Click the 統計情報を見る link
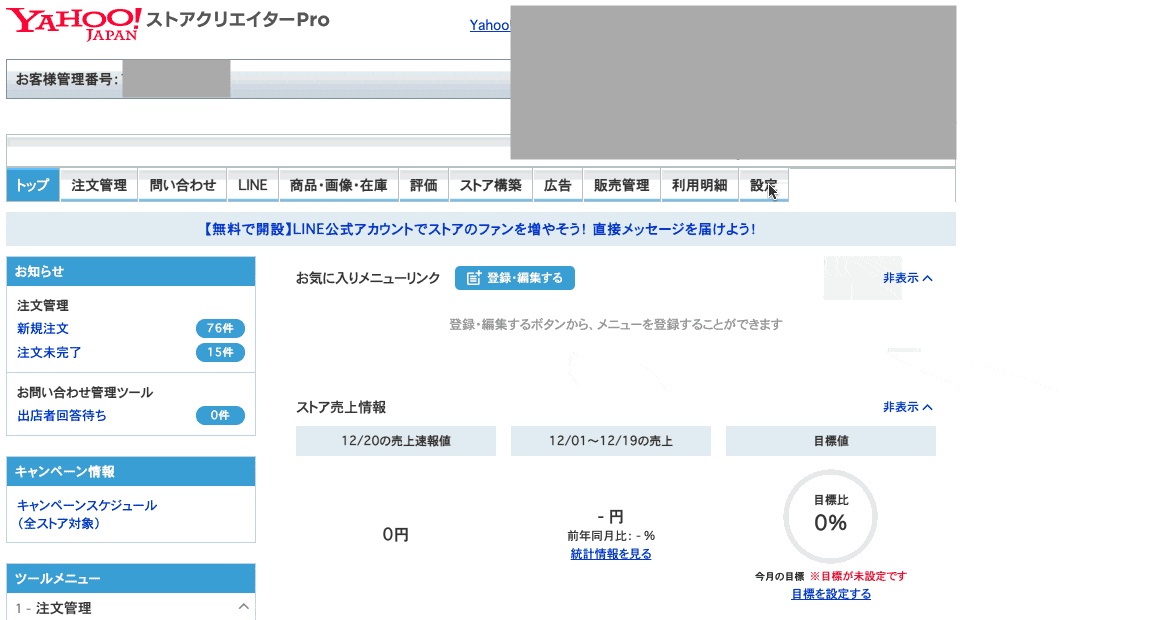The height and width of the screenshot is (620, 1163). click(610, 552)
